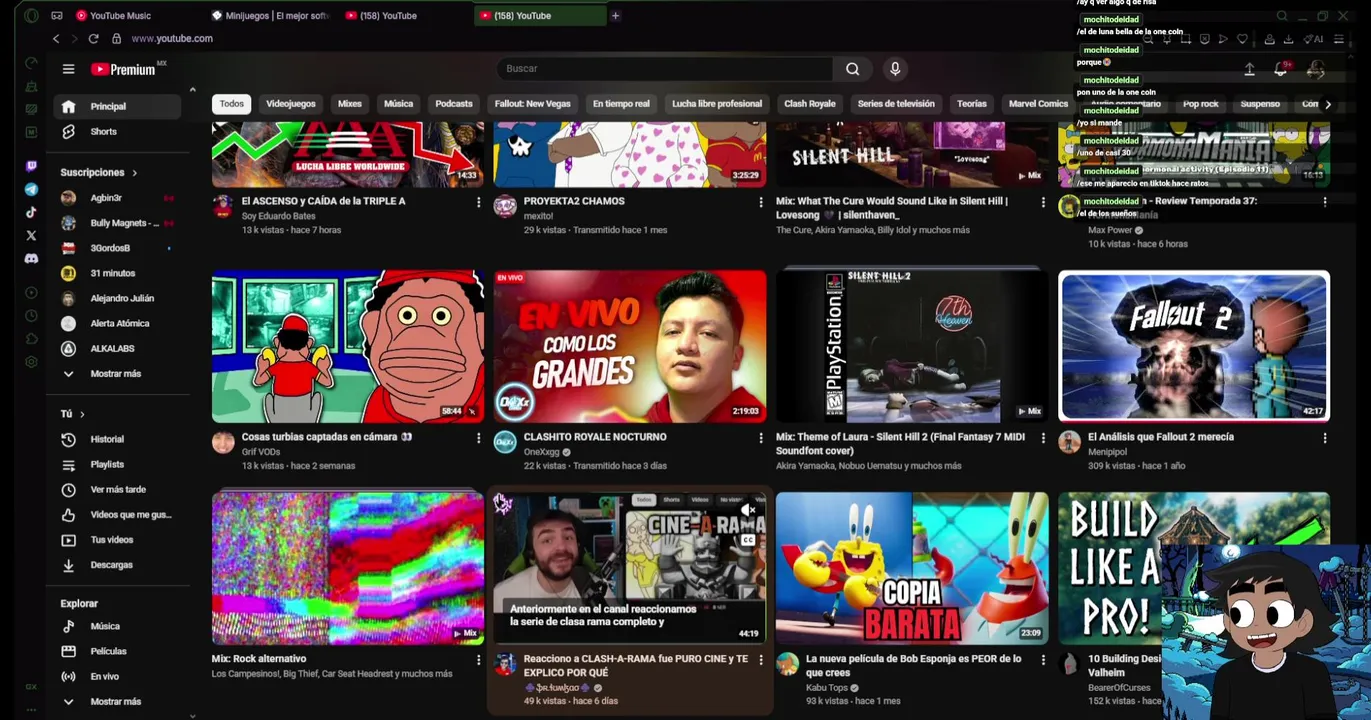Open Telegram in the browser sidebar
Screen dimensions: 1371x720
click(31, 189)
